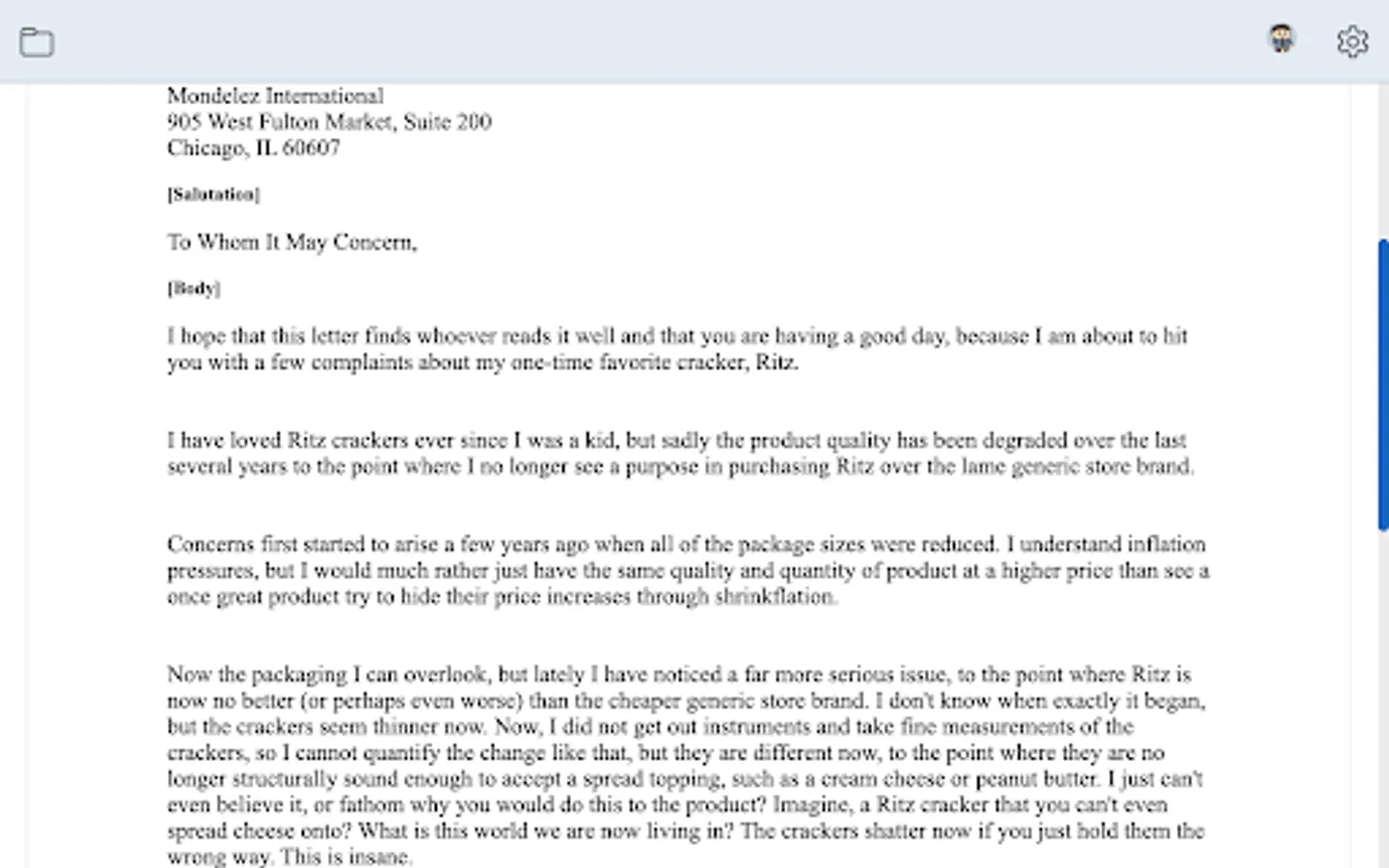Click on 'To Whom It May Concern,' line
Viewport: 1389px width, 868px height.
point(291,242)
